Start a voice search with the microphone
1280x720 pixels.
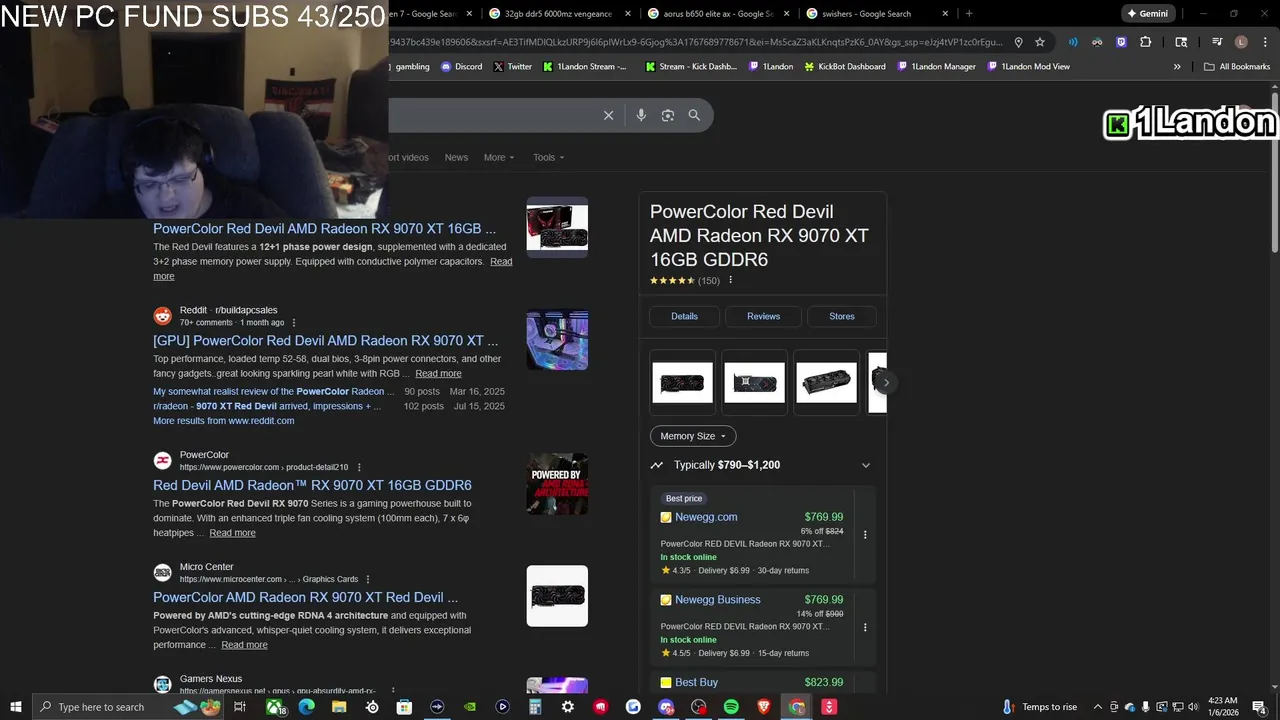point(641,115)
